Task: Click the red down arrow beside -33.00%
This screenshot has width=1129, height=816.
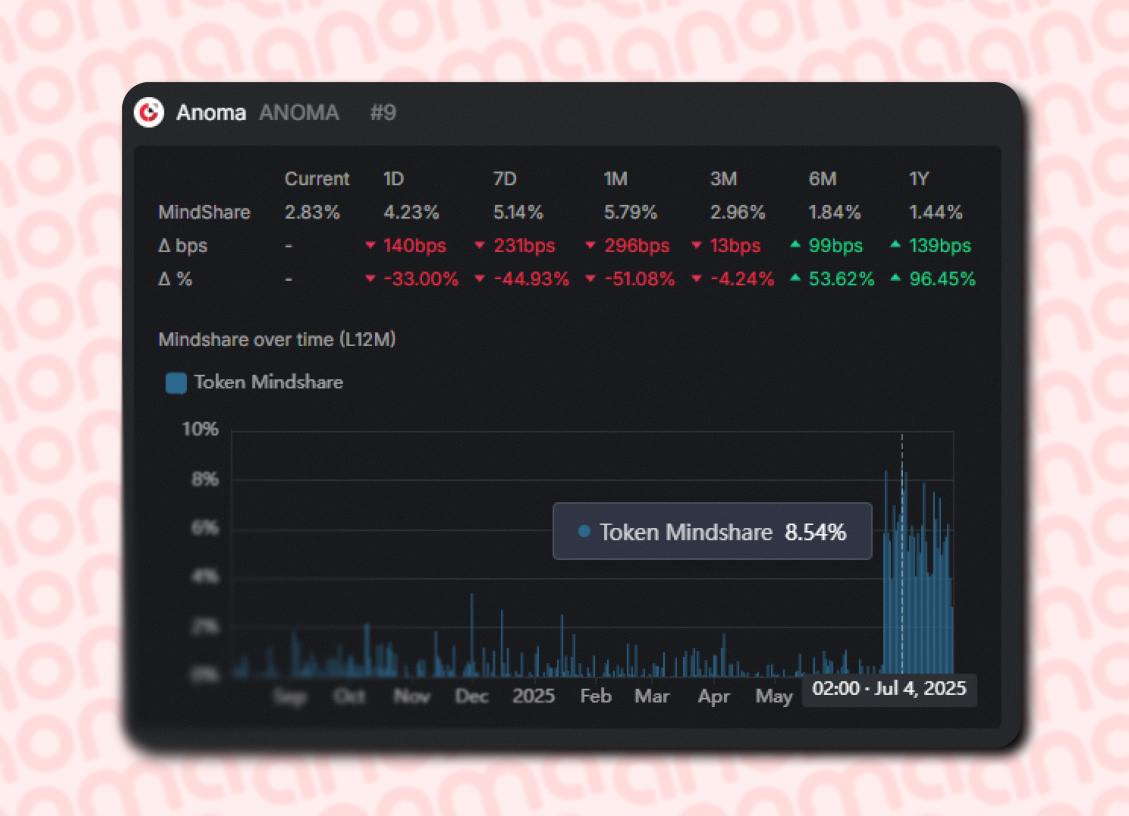Action: 370,279
